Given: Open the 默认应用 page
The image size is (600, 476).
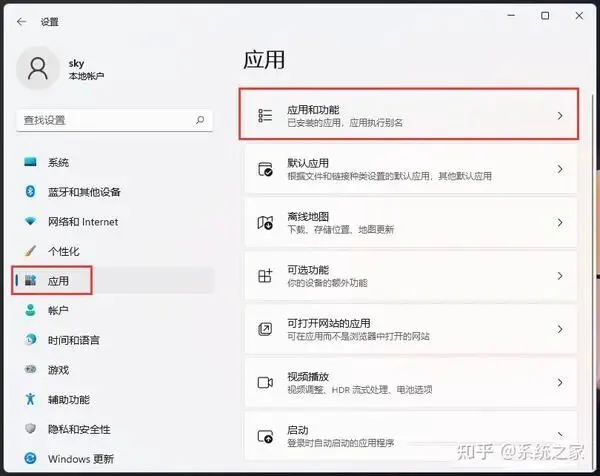Looking at the screenshot, I should 411,169.
